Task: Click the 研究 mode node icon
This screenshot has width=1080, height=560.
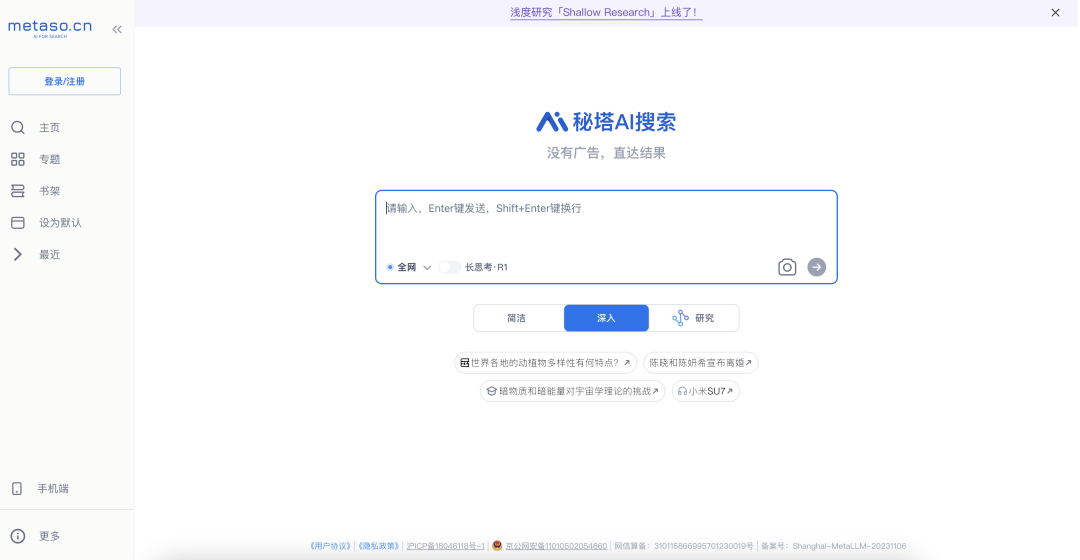Action: click(x=681, y=318)
